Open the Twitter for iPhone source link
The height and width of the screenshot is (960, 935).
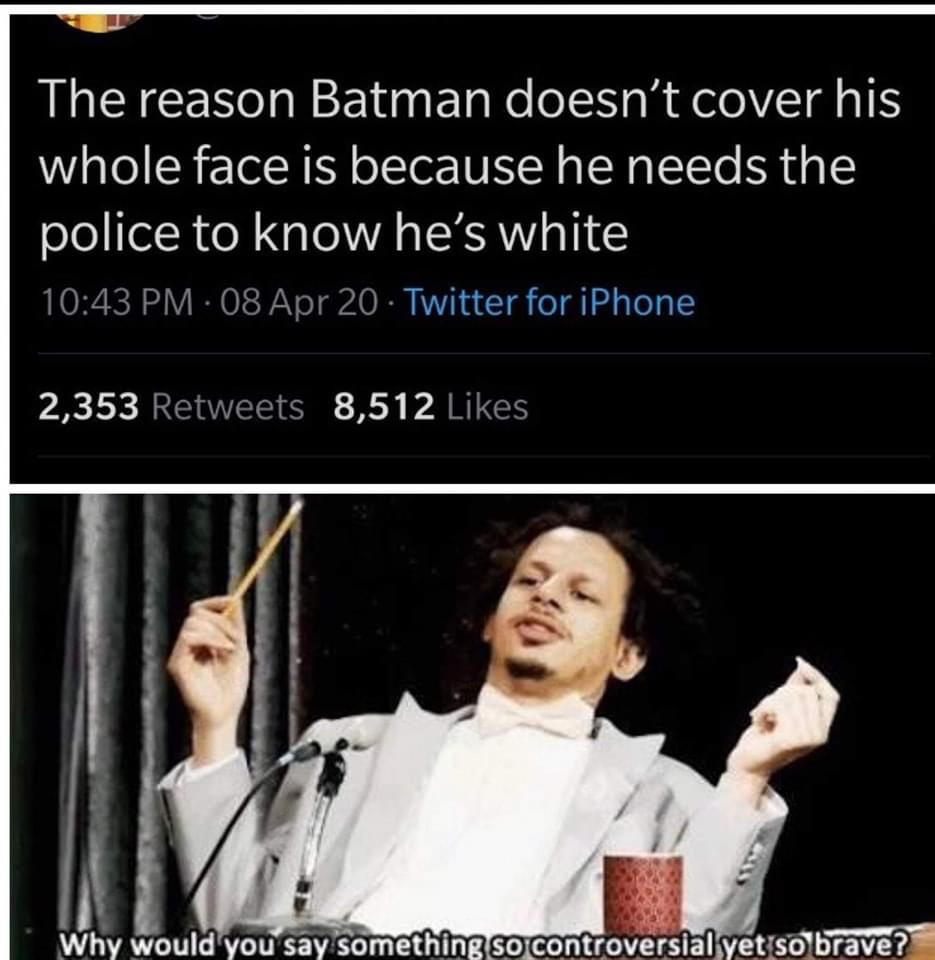[551, 301]
